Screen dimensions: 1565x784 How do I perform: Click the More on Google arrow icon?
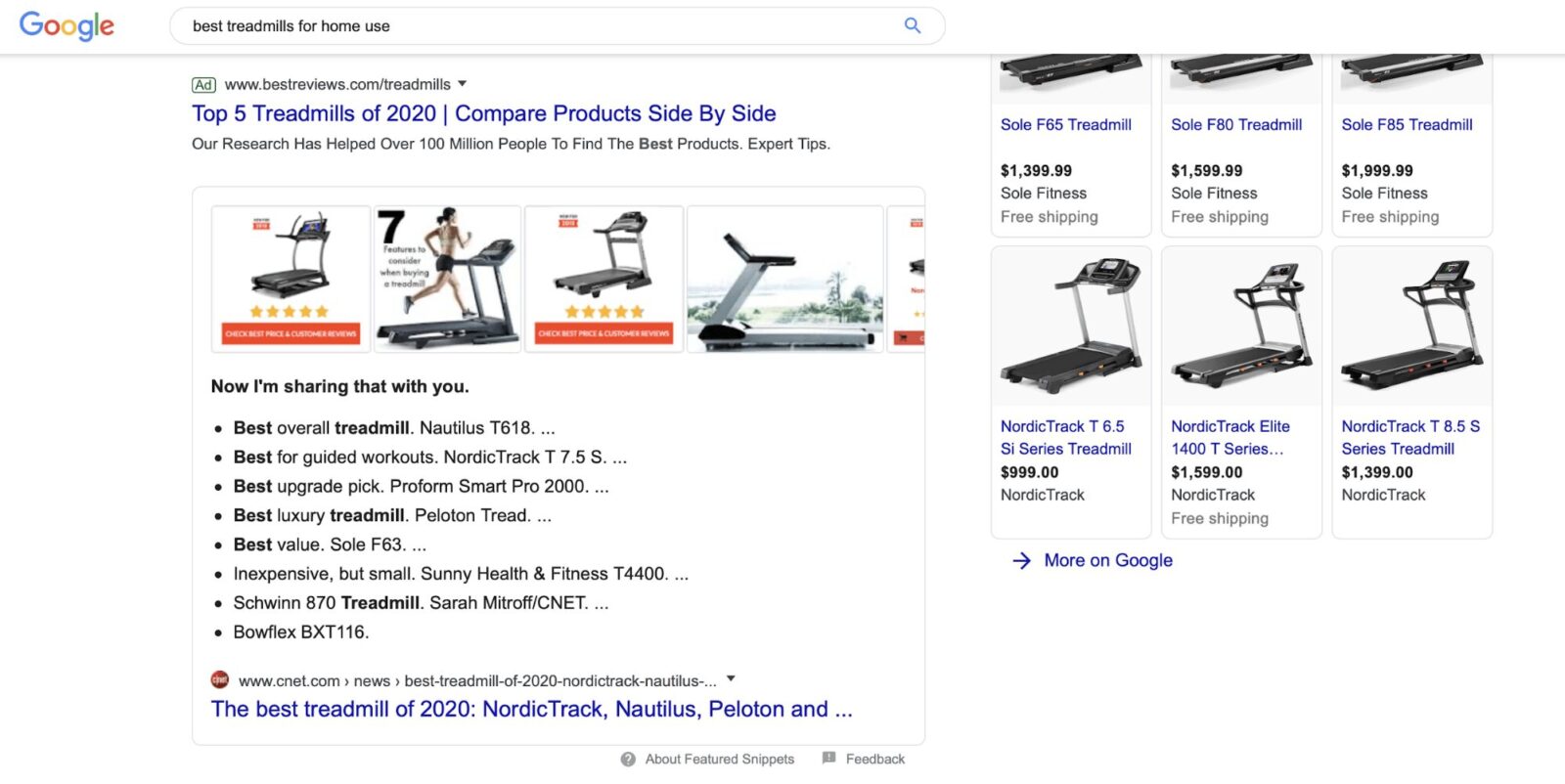click(1021, 560)
